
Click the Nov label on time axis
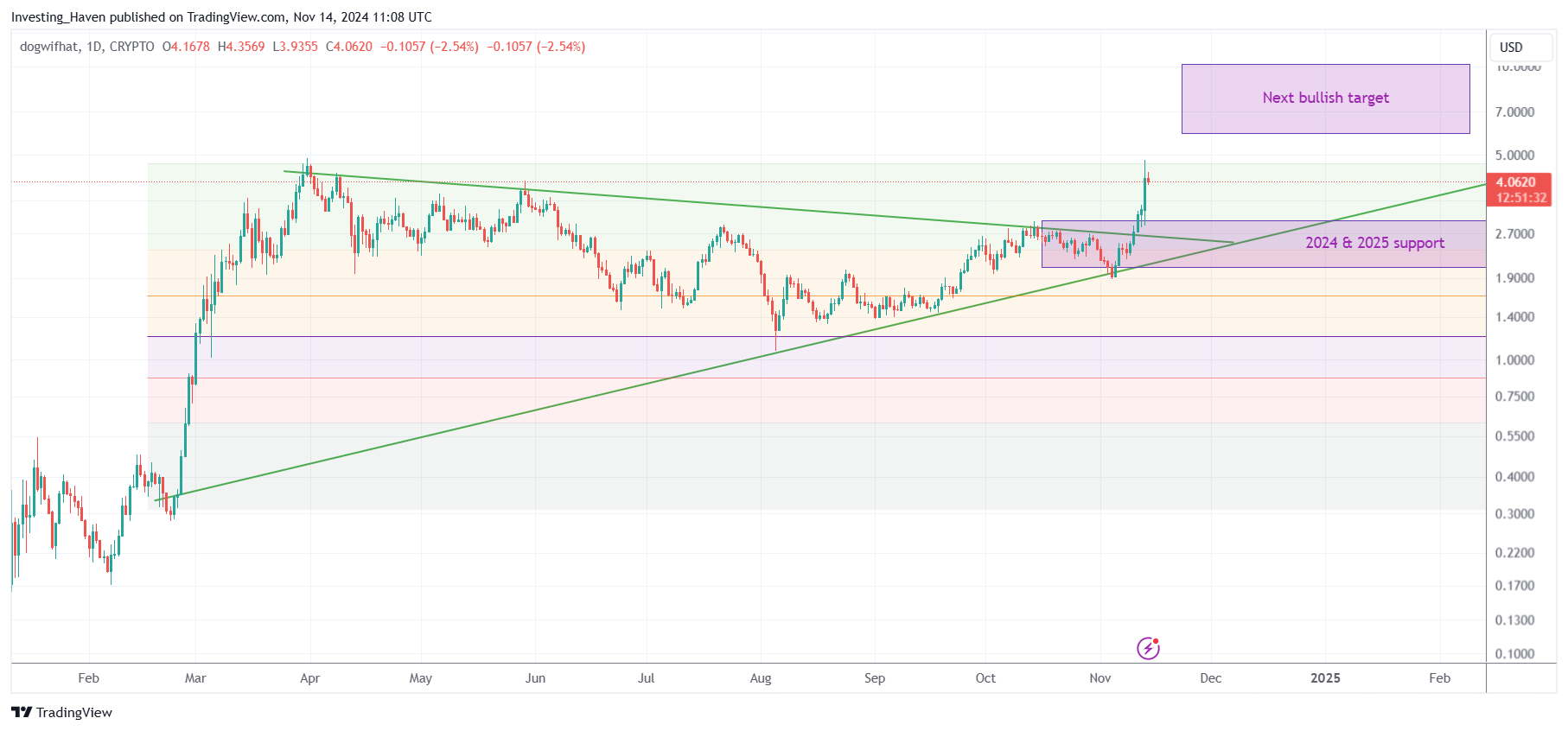tap(1100, 678)
